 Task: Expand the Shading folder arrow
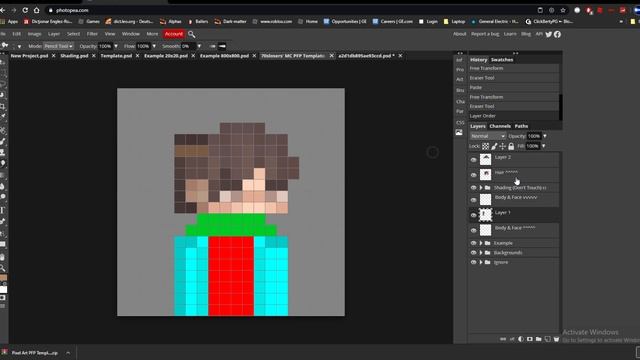click(x=481, y=188)
